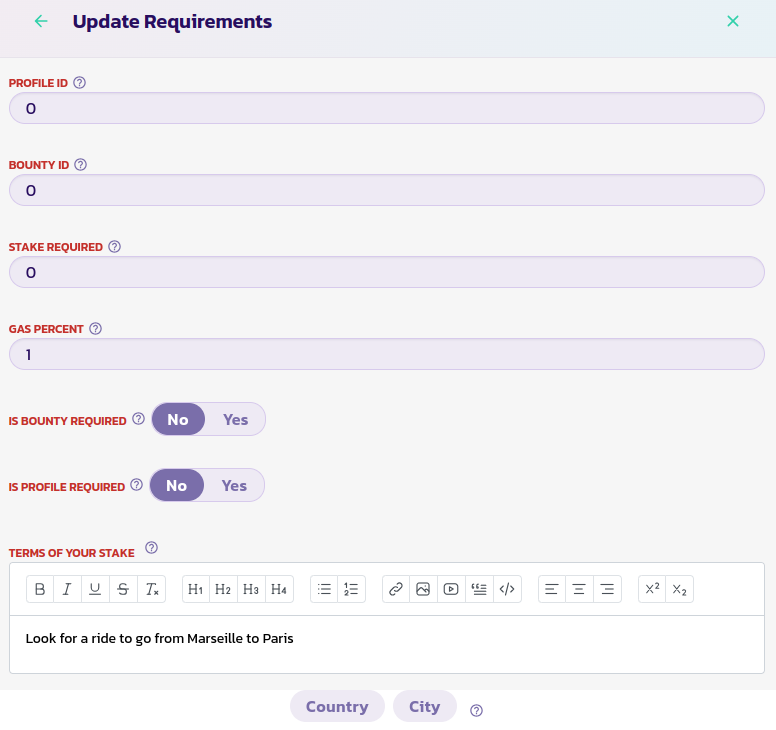Screen dimensions: 776x730
Task: Toggle bold formatting in editor toolbar
Action: pyautogui.click(x=40, y=590)
